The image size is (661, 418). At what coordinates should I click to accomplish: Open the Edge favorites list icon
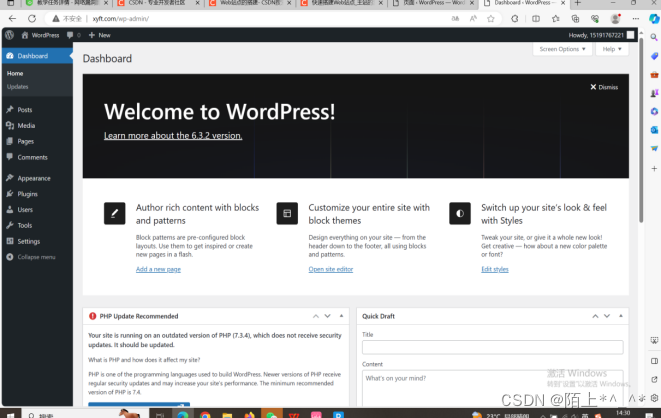click(x=556, y=19)
